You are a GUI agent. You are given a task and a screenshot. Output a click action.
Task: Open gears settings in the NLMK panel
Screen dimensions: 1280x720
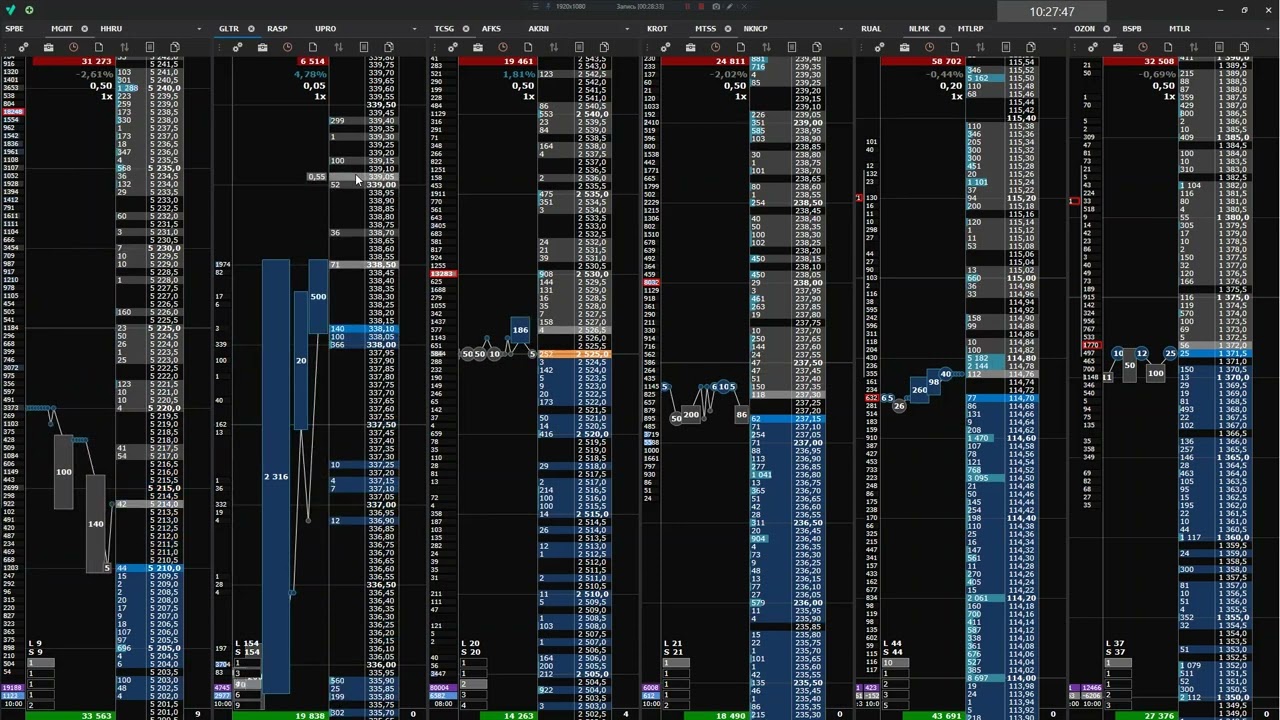pyautogui.click(x=879, y=47)
